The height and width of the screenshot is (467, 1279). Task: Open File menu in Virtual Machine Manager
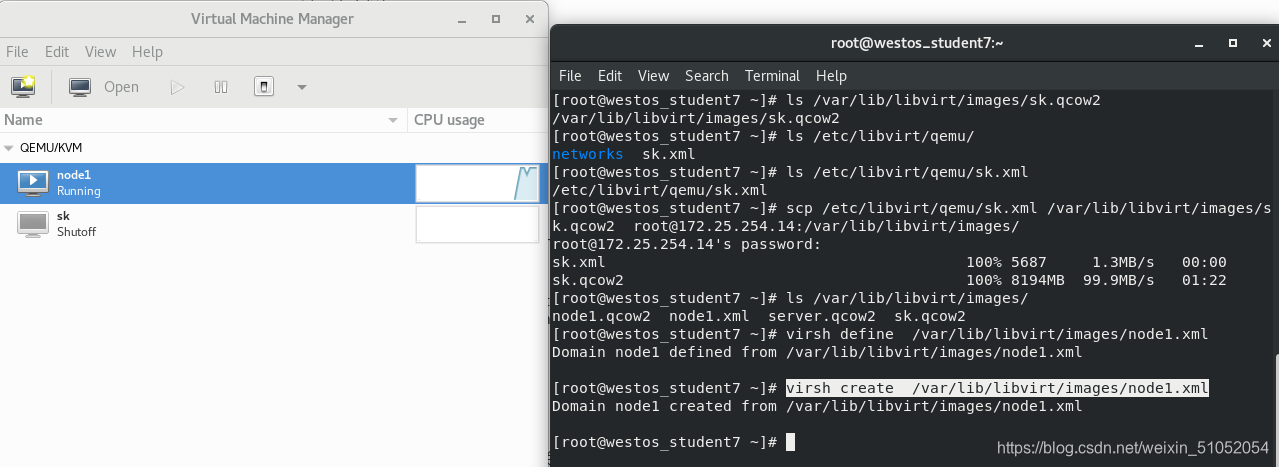pos(17,52)
